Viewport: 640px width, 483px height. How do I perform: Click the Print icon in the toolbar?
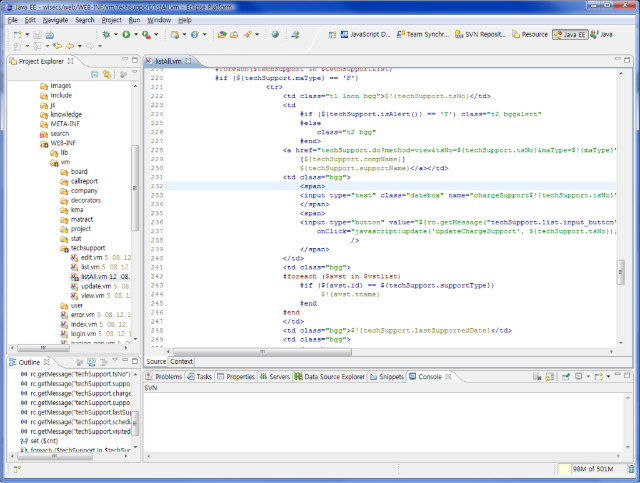49,35
